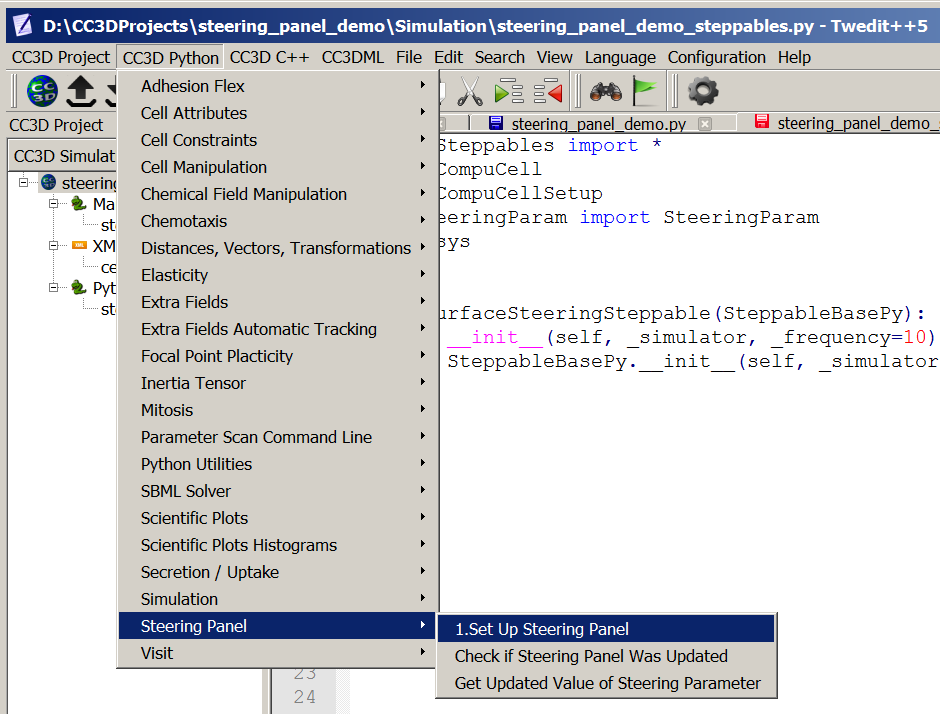The height and width of the screenshot is (714, 940).
Task: Expand Chemotaxis submenu
Action: [x=278, y=221]
